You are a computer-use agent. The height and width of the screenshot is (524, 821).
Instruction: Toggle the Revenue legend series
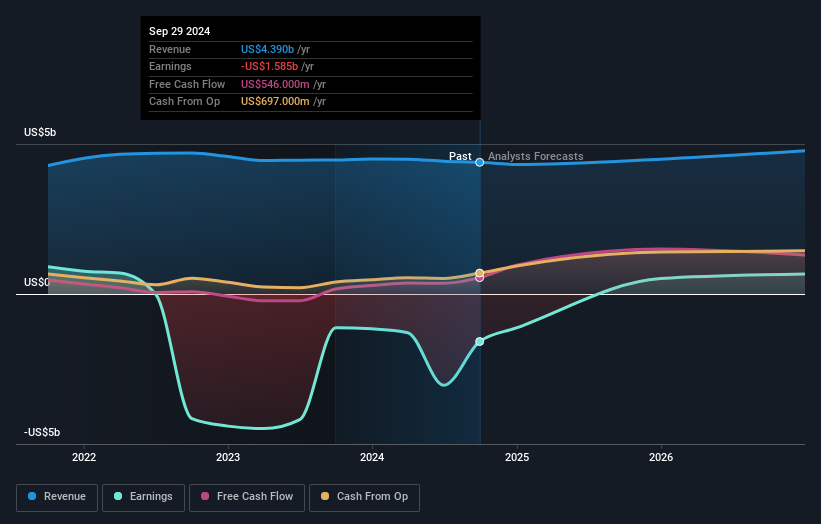[x=57, y=497]
